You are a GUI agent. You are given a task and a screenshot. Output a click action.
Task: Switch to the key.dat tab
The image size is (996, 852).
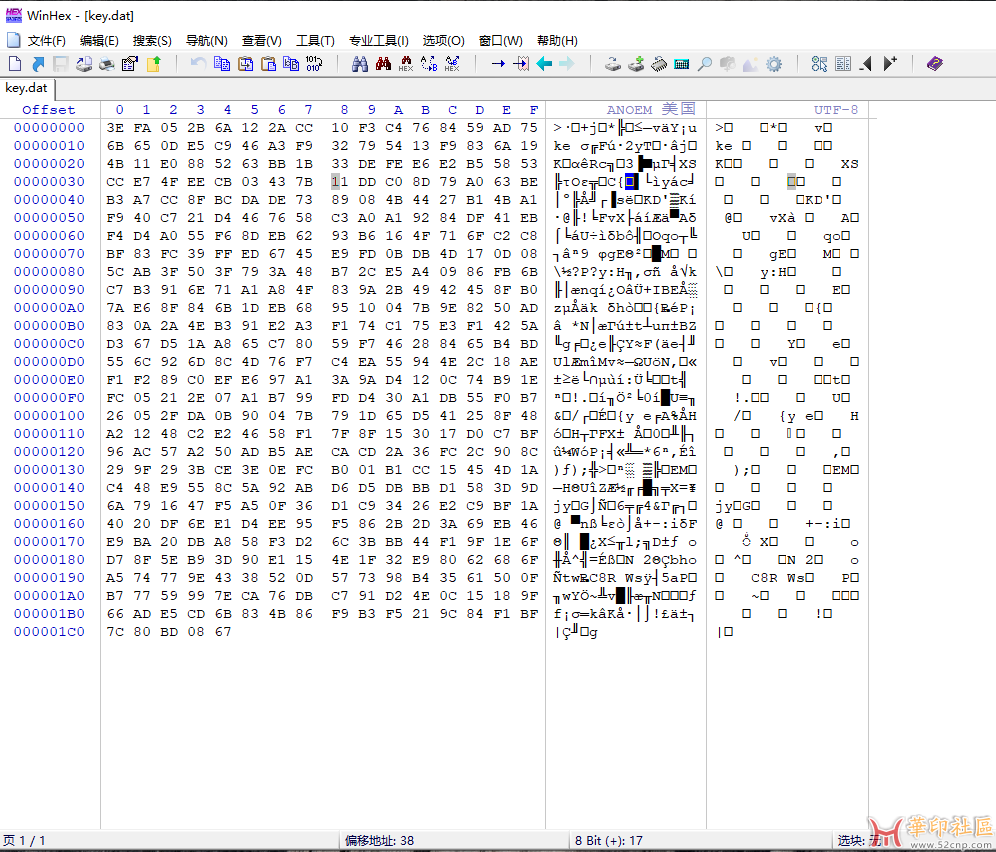tap(27, 87)
